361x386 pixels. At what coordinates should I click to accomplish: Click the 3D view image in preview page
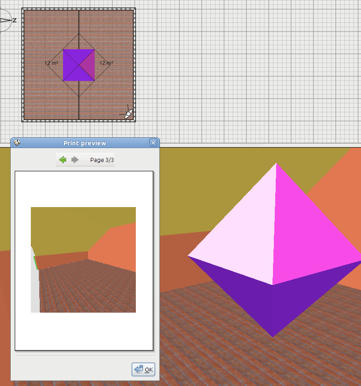(83, 260)
